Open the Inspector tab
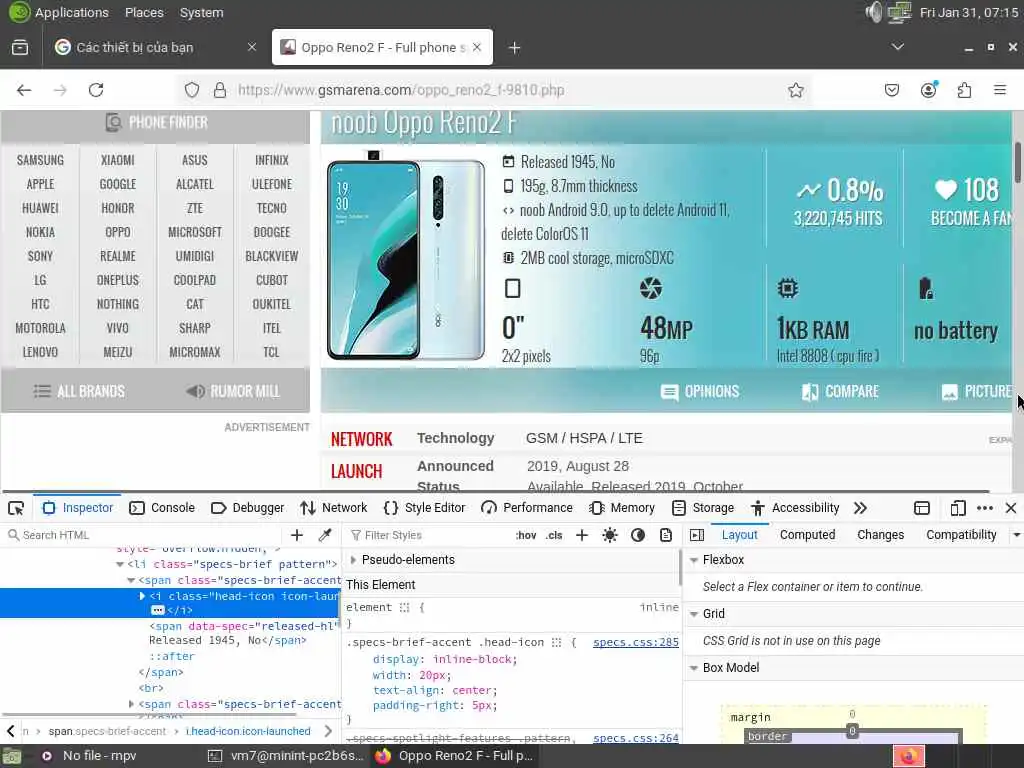Screen dimensions: 1024x768 pyautogui.click(x=78, y=508)
